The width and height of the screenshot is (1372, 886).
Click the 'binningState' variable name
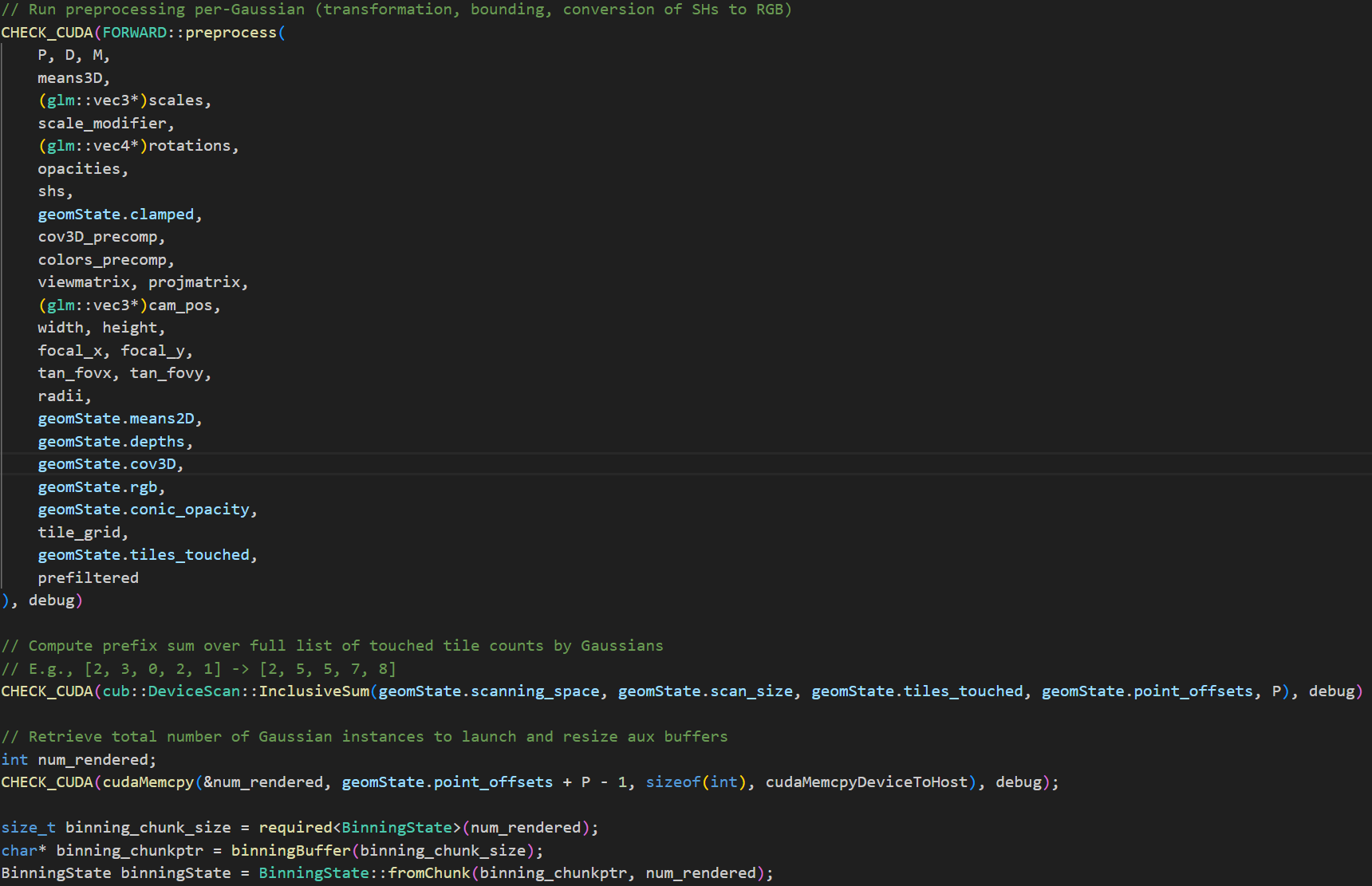tap(176, 873)
